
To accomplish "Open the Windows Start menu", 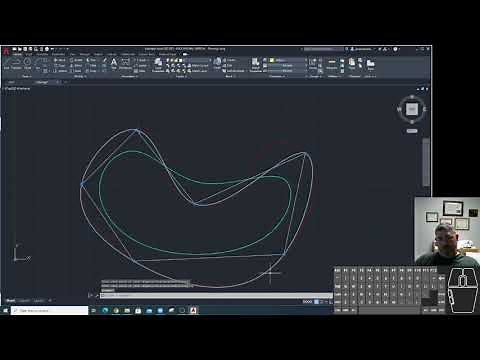I will tap(5, 310).
